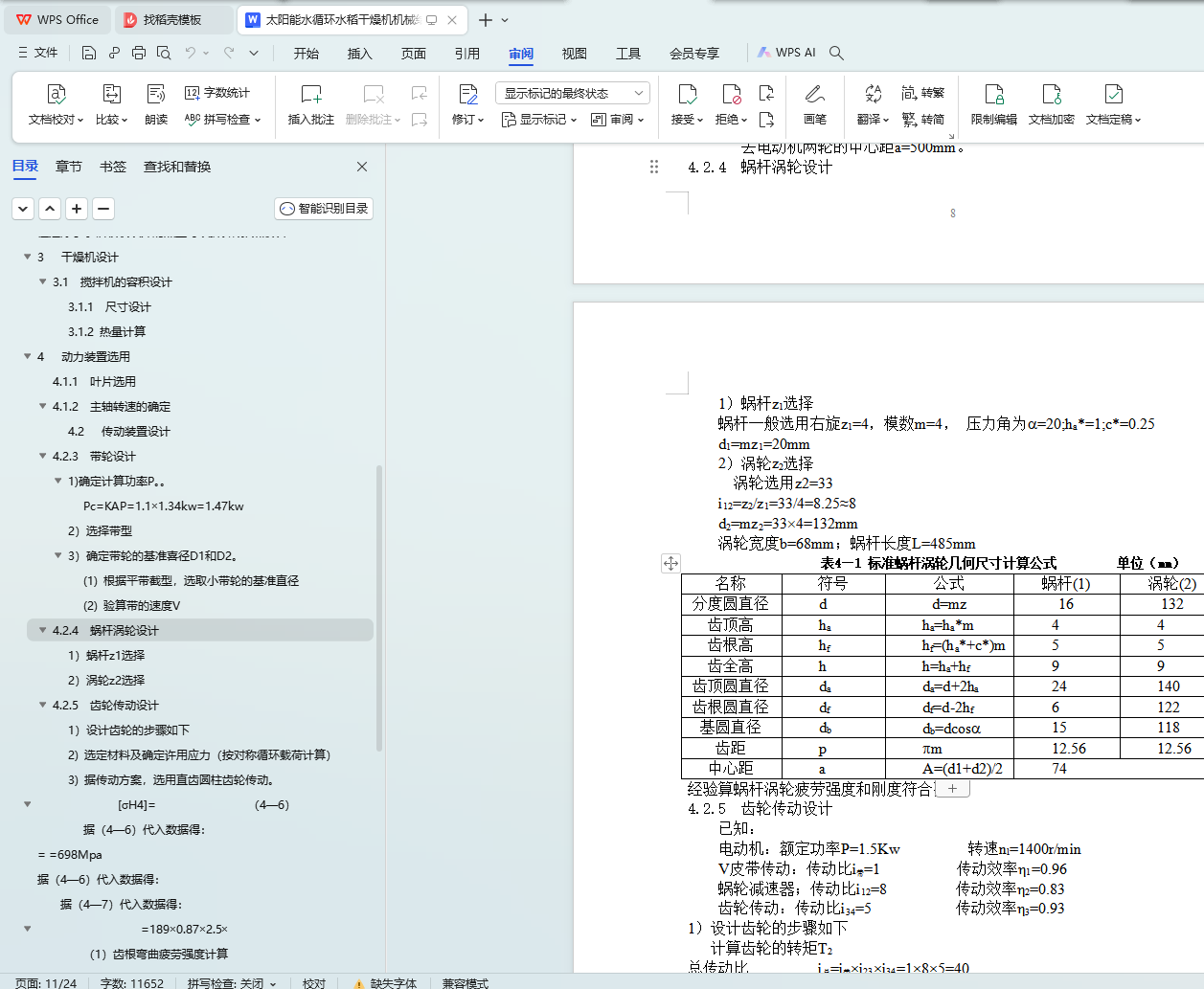
Task: Open the 显示标记 dropdown
Action: [539, 120]
